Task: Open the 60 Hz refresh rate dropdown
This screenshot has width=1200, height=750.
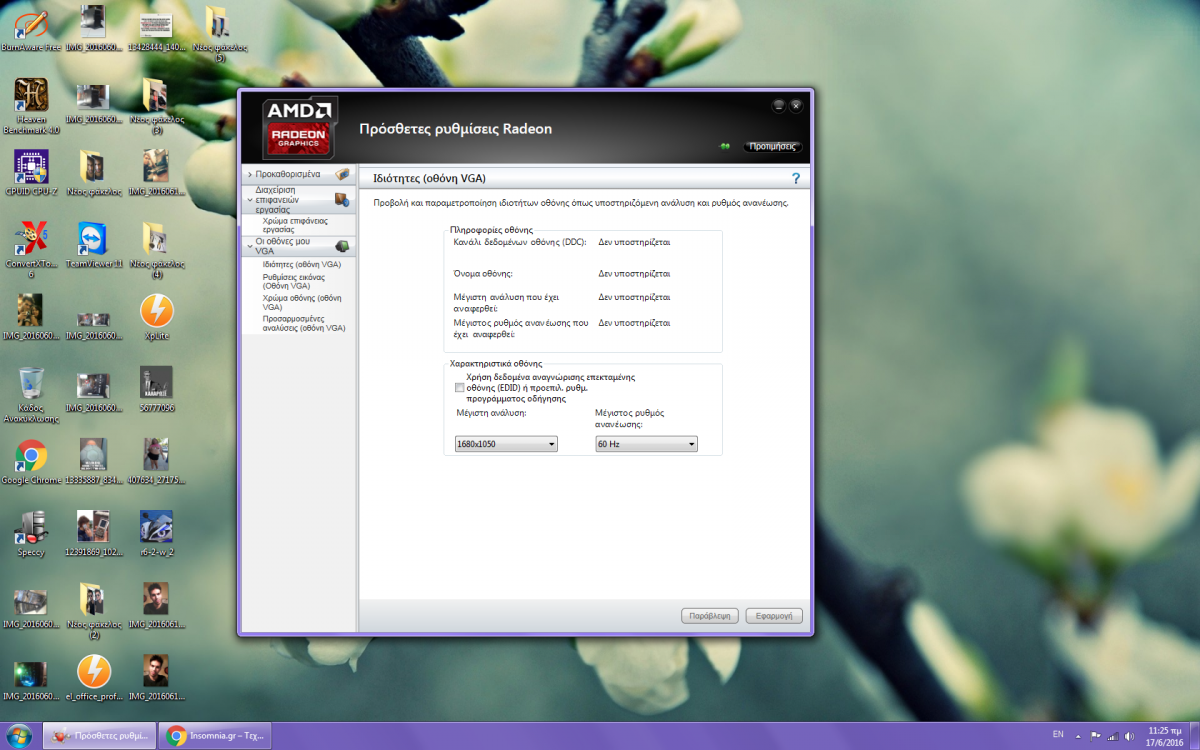Action: [x=646, y=444]
